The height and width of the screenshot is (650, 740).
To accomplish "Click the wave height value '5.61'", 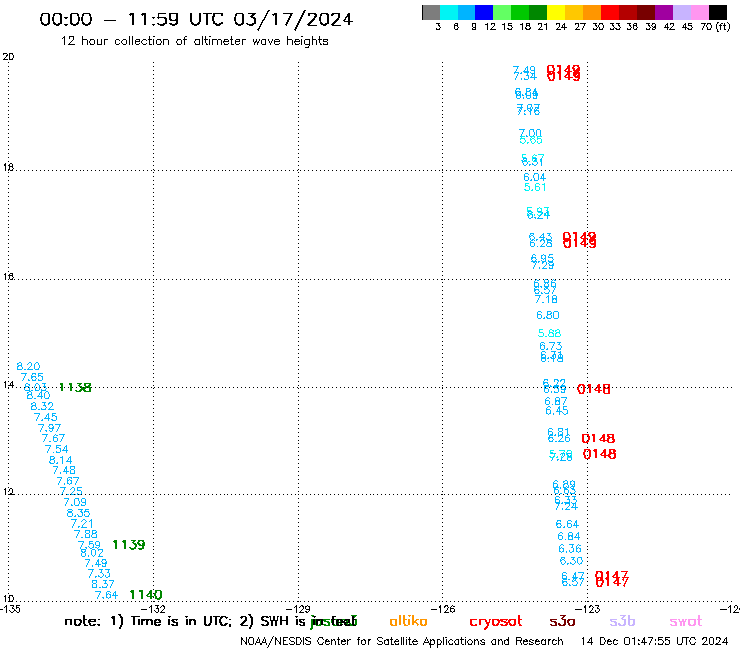I will (x=535, y=187).
